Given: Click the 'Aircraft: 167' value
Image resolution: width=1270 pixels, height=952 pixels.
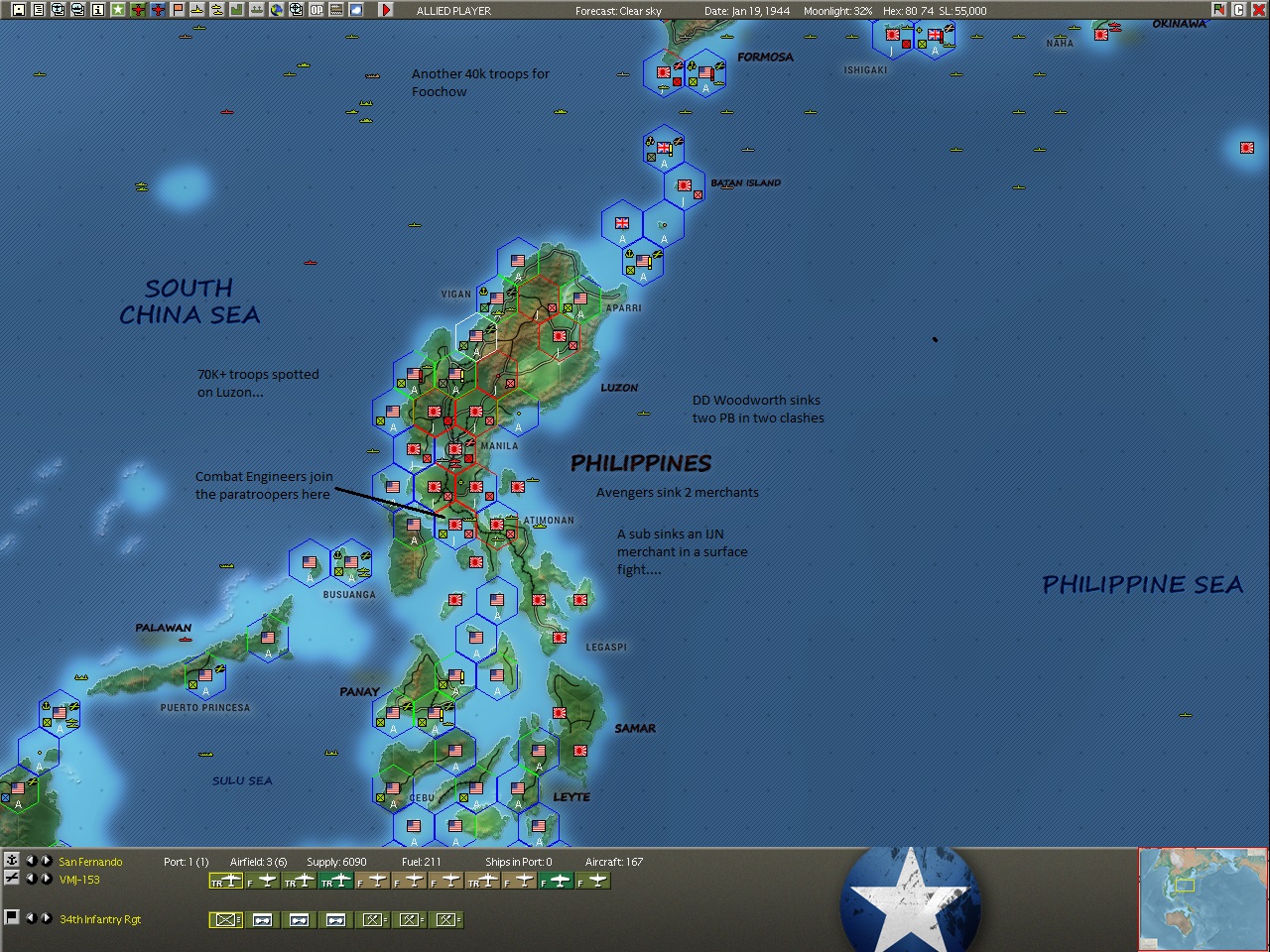Looking at the screenshot, I should 614,862.
